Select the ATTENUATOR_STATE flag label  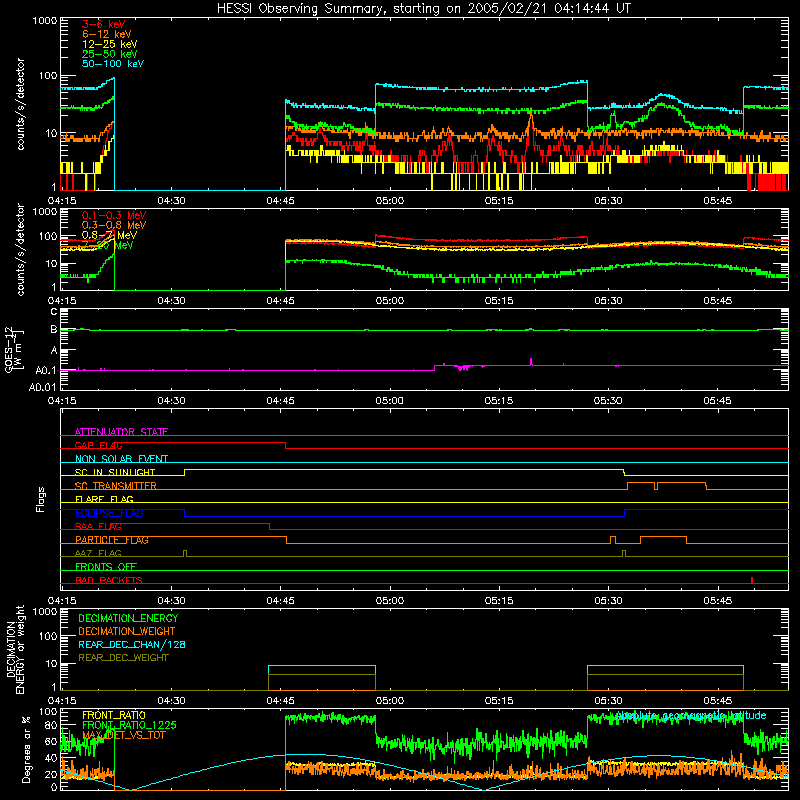[x=121, y=432]
